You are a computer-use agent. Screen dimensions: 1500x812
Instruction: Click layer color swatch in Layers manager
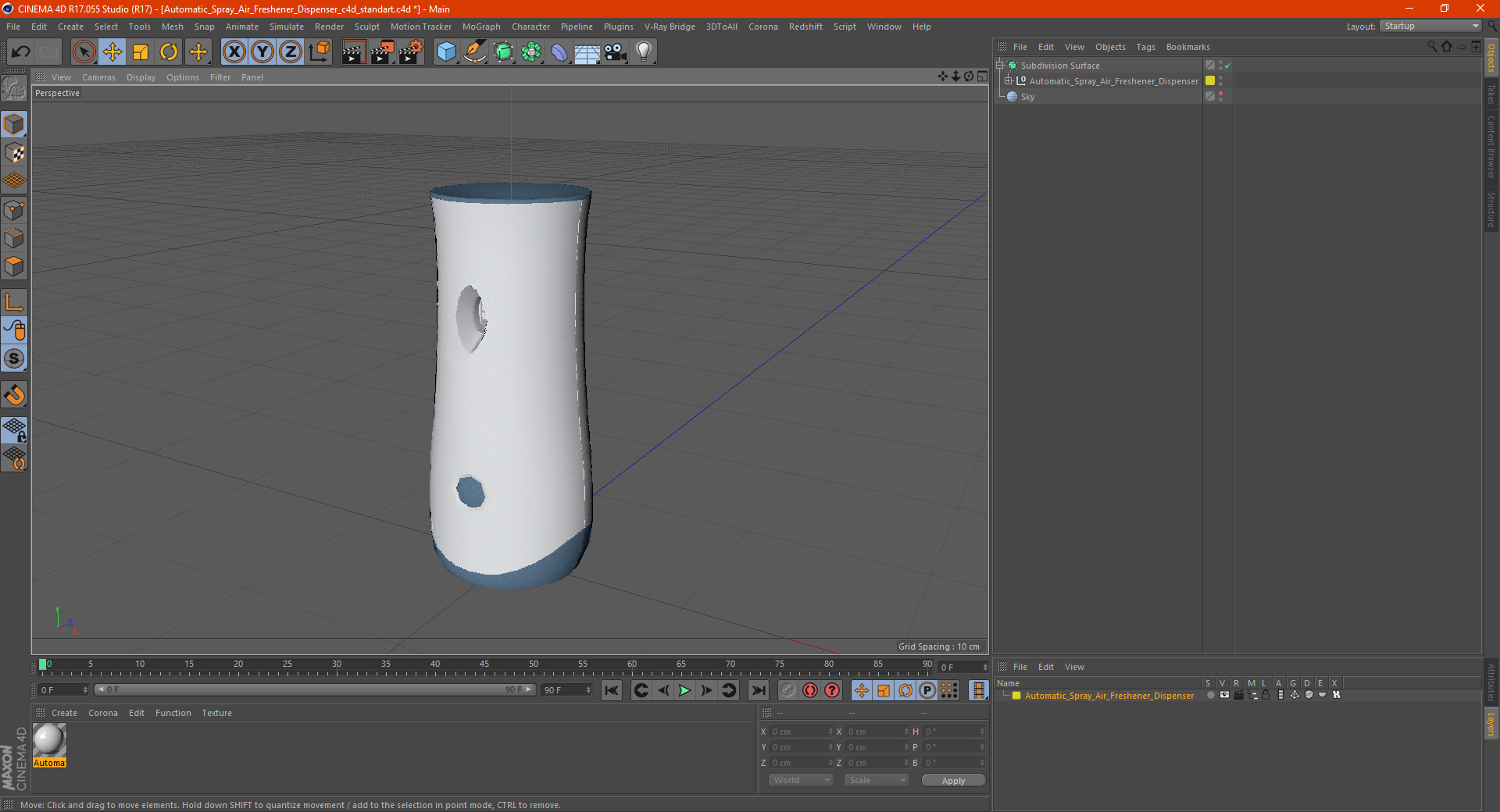1016,696
